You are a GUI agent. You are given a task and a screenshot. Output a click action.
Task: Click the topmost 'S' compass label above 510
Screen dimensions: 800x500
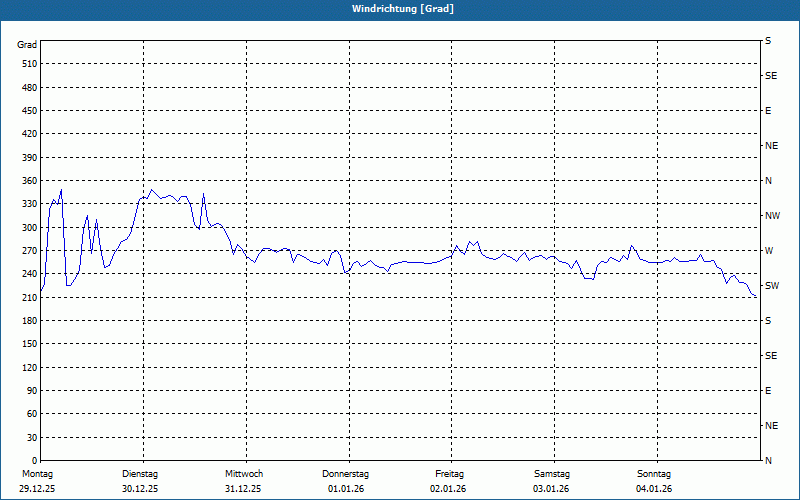coord(768,41)
